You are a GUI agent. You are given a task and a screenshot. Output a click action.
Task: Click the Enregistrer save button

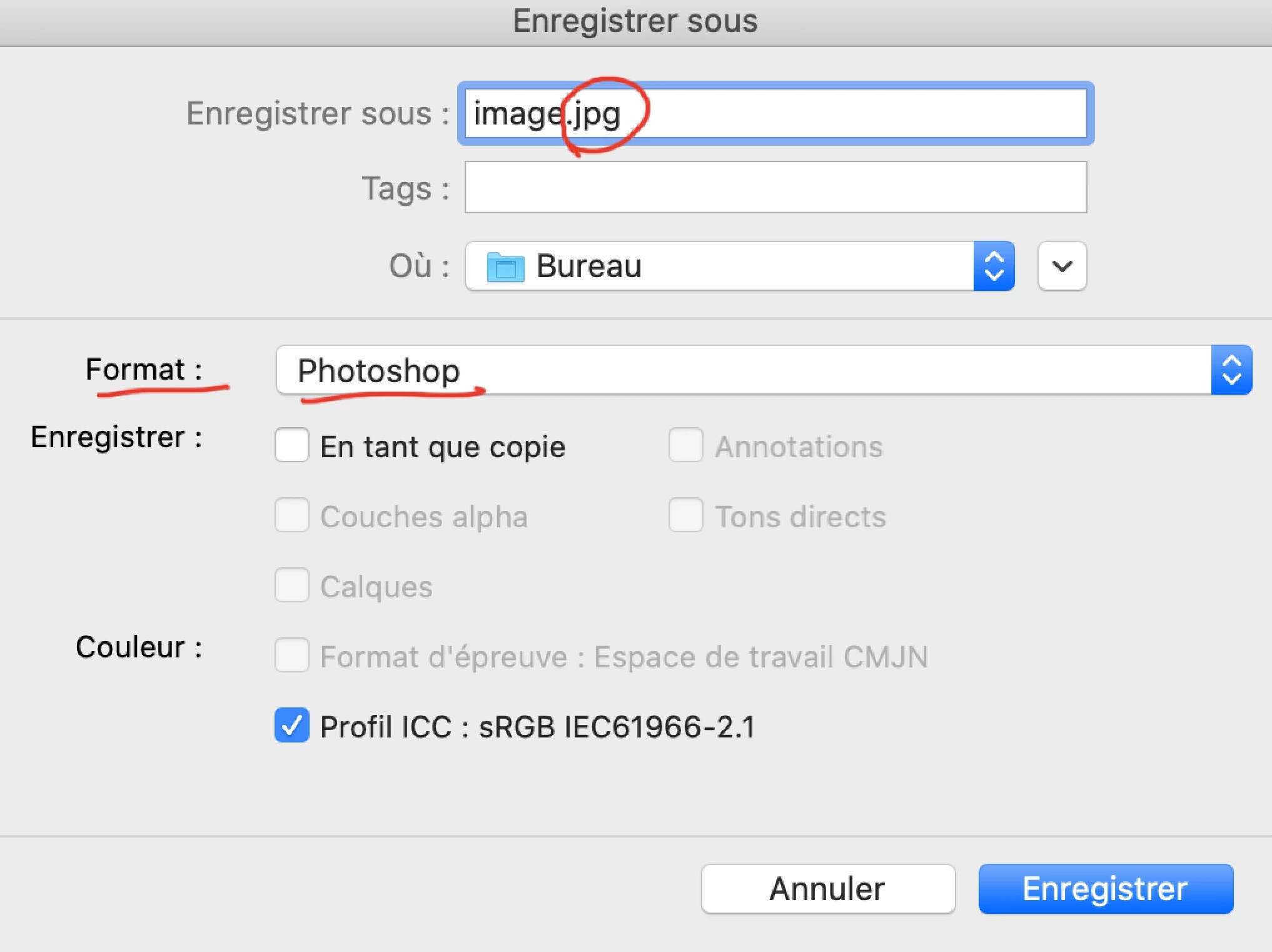[x=1106, y=889]
